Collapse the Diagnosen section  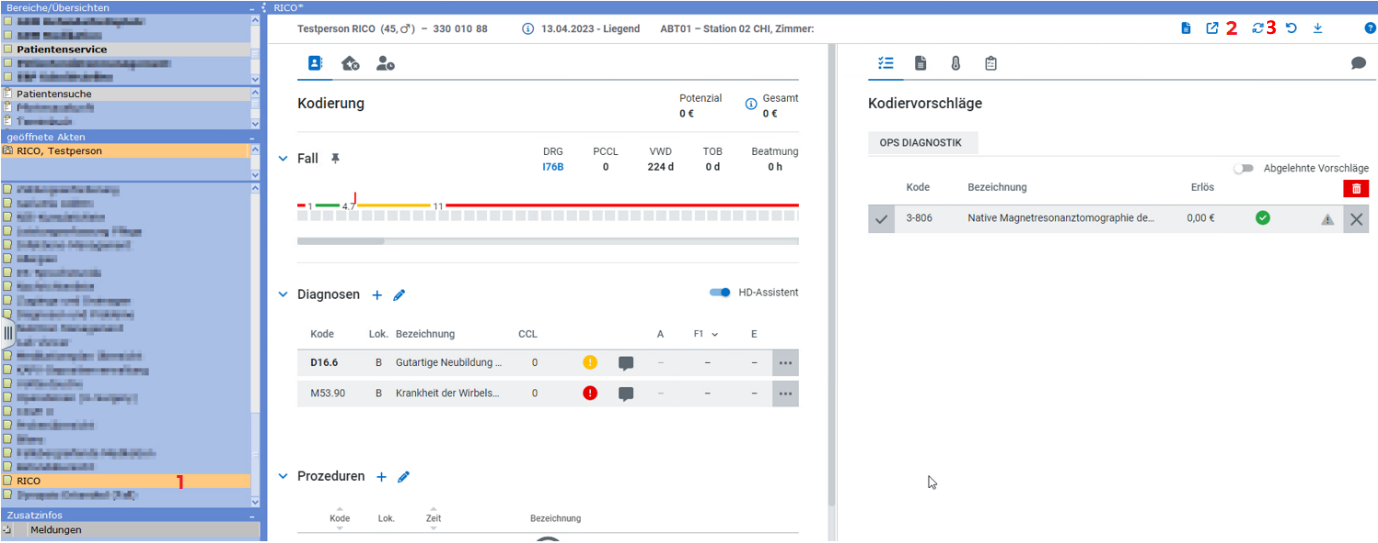tap(283, 295)
